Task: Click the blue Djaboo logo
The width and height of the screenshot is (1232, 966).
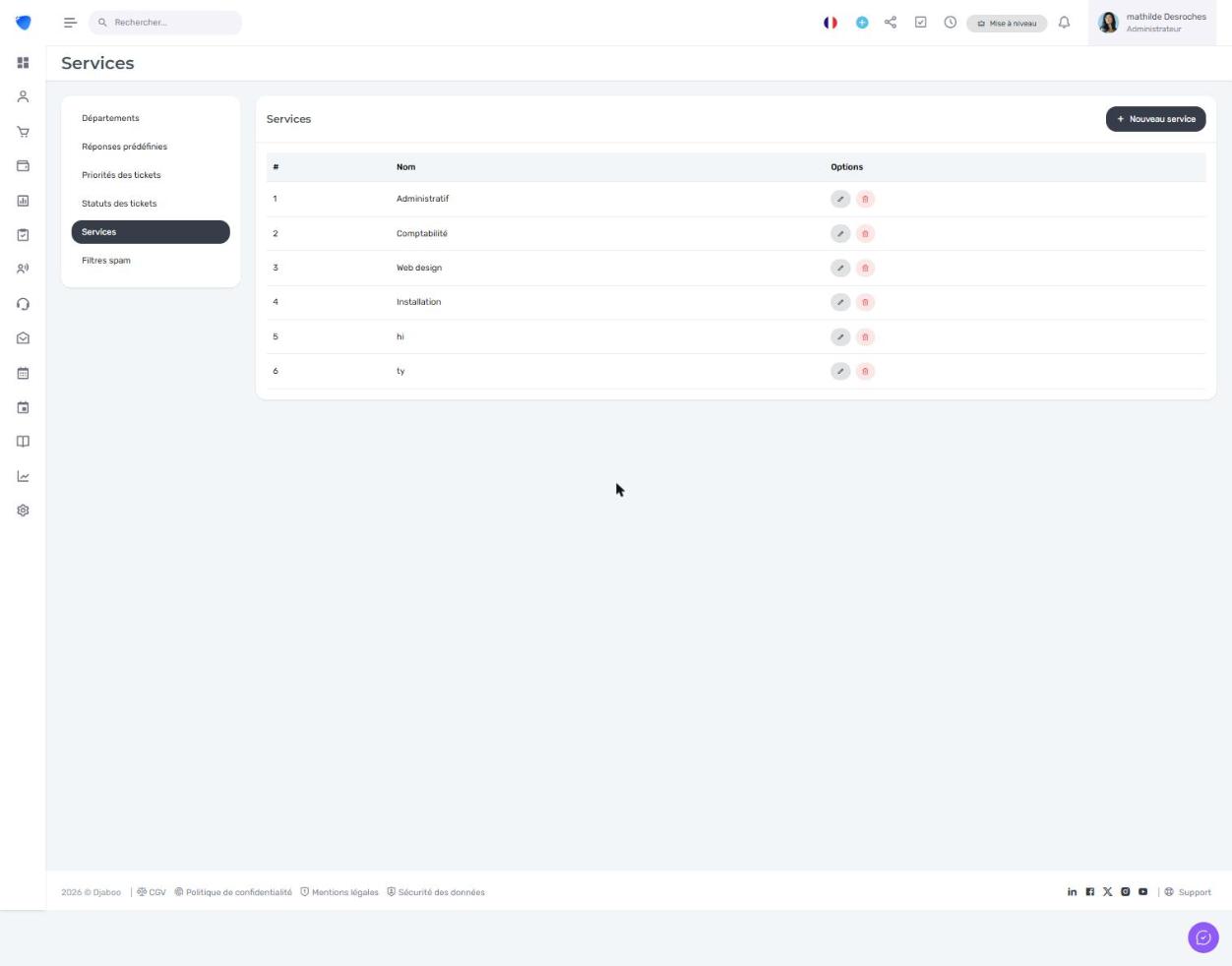Action: pos(24,23)
